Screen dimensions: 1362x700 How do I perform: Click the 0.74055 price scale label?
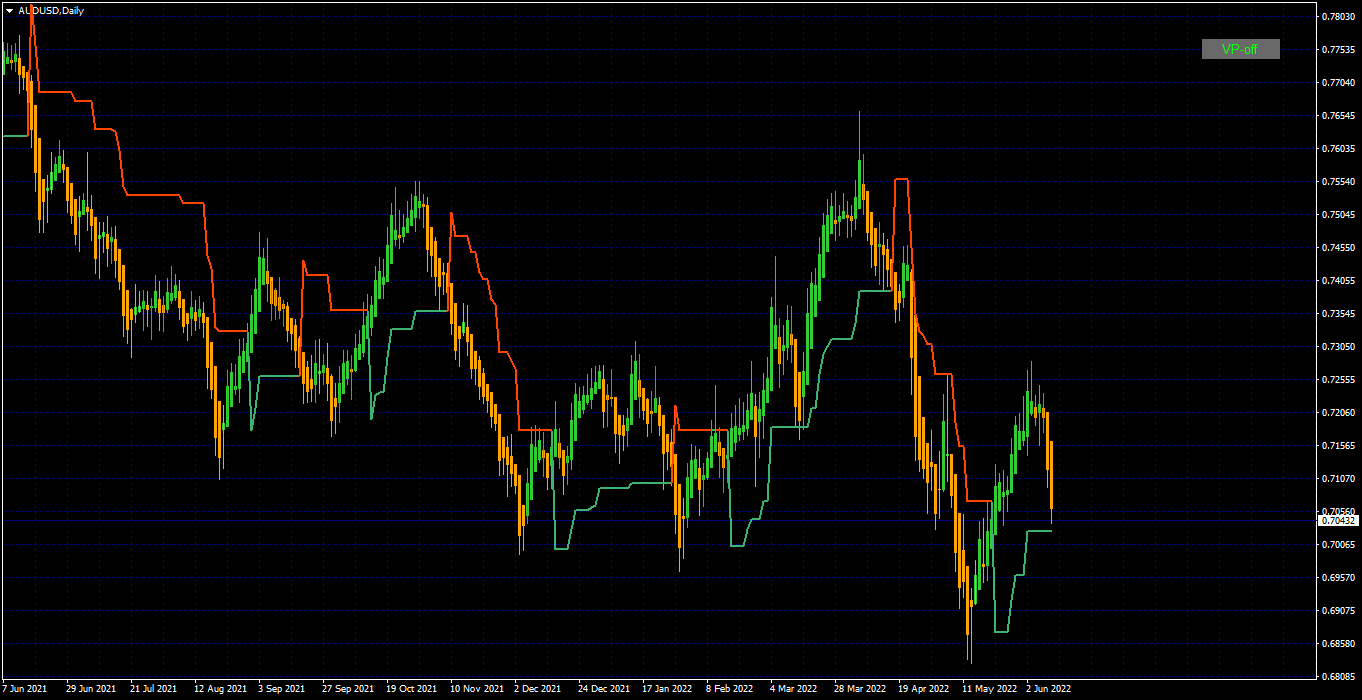pyautogui.click(x=1337, y=281)
